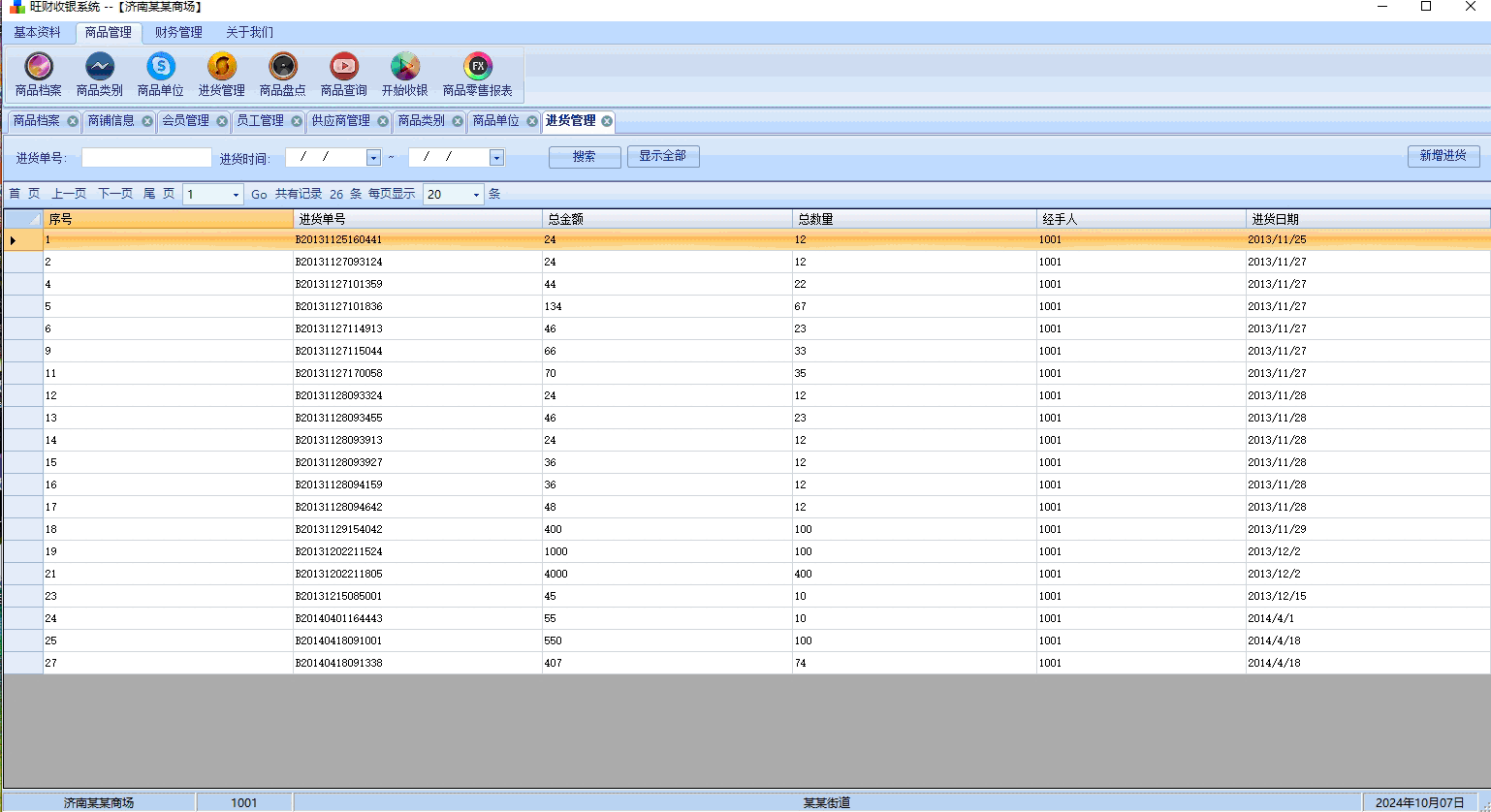Open 商品档案 toolbar icon

point(39,75)
